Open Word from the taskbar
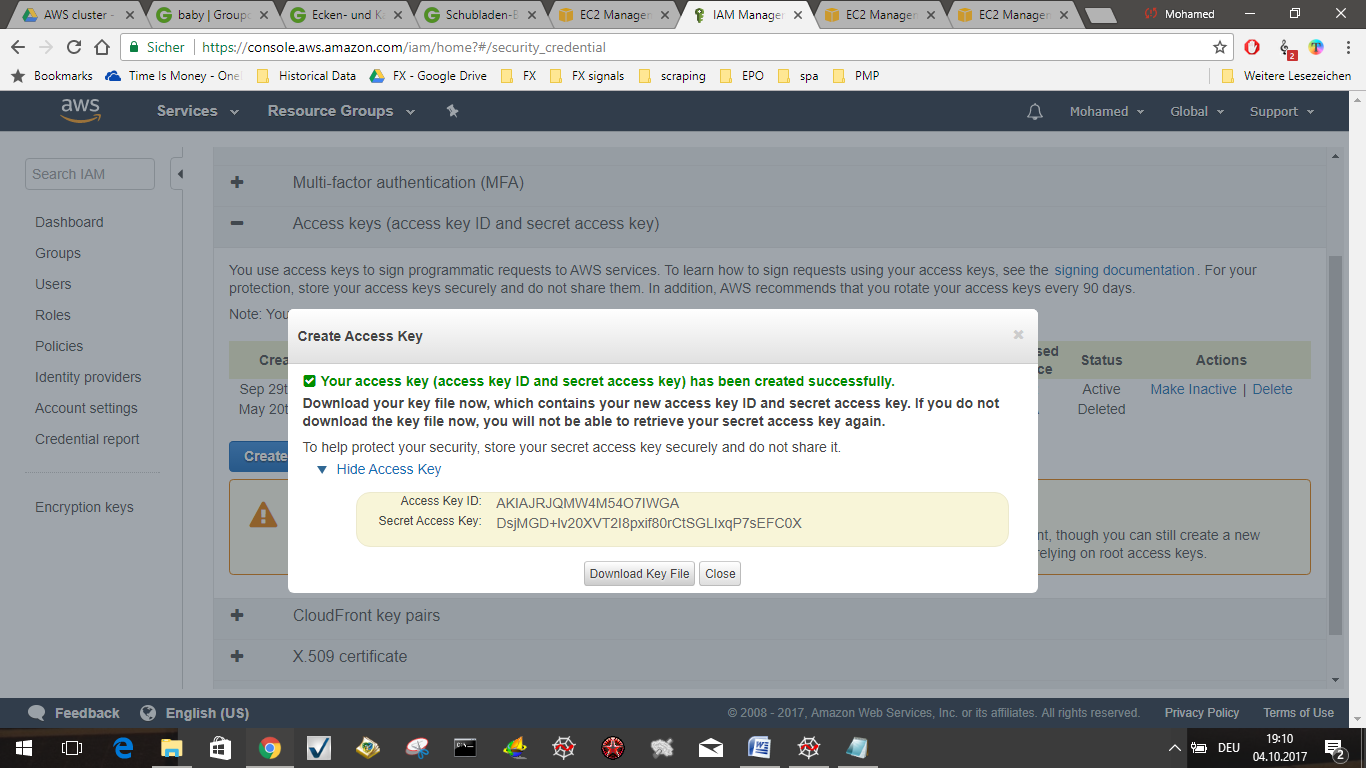The width and height of the screenshot is (1366, 768). click(760, 747)
